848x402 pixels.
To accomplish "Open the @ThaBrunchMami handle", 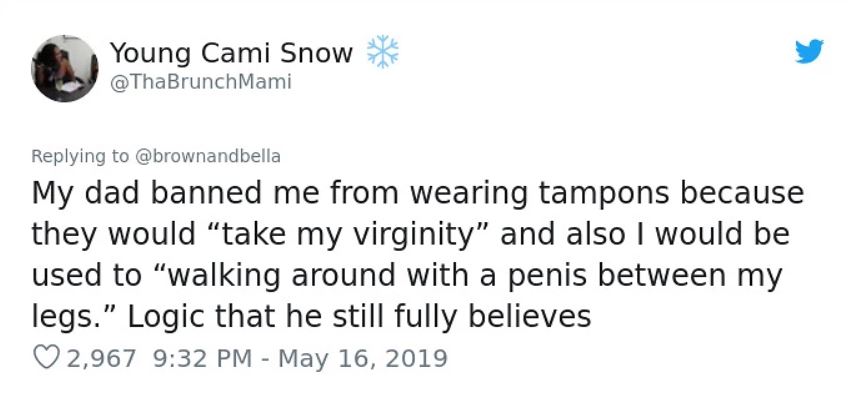I will [x=200, y=82].
